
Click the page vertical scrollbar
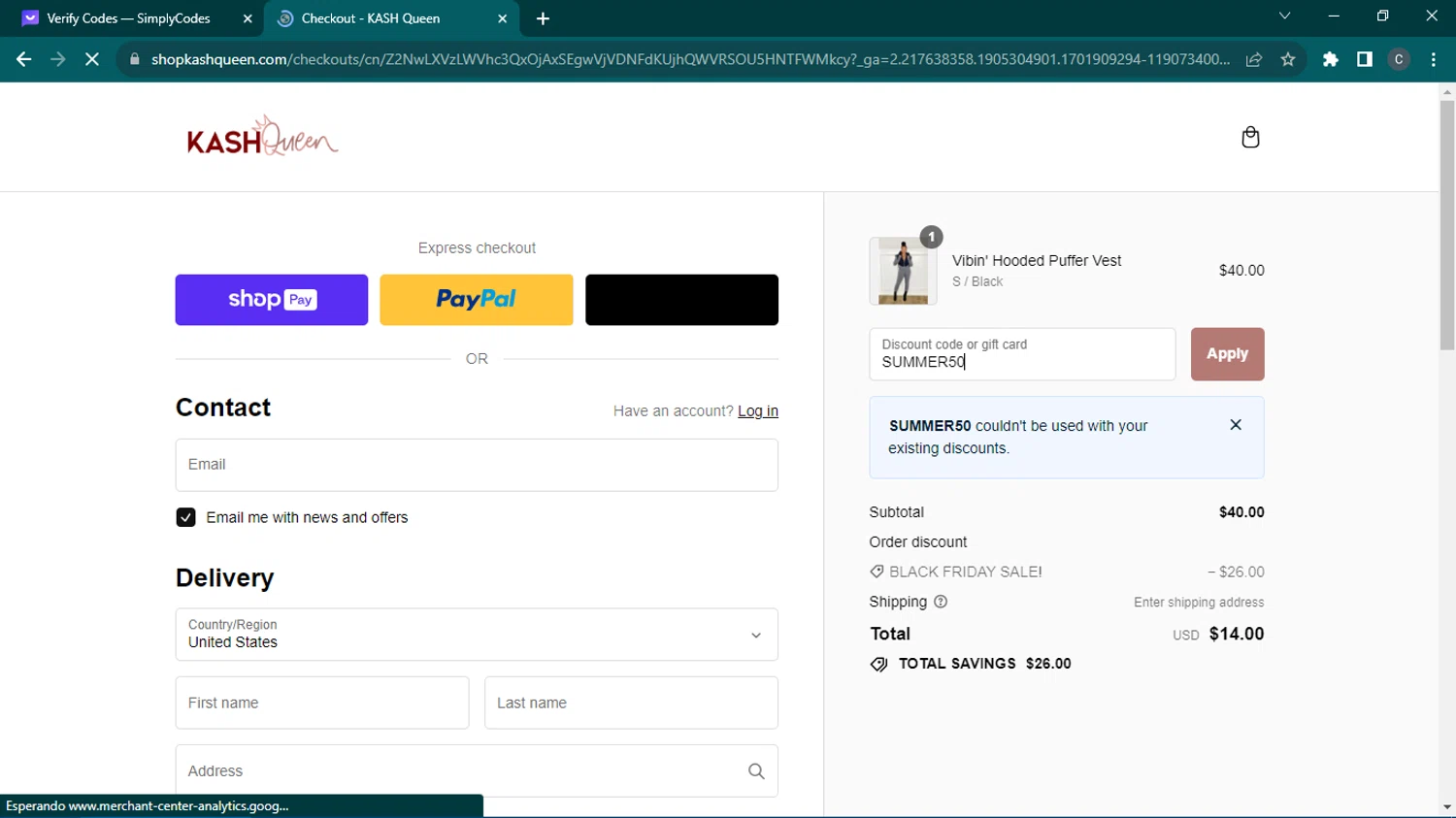[x=1447, y=225]
